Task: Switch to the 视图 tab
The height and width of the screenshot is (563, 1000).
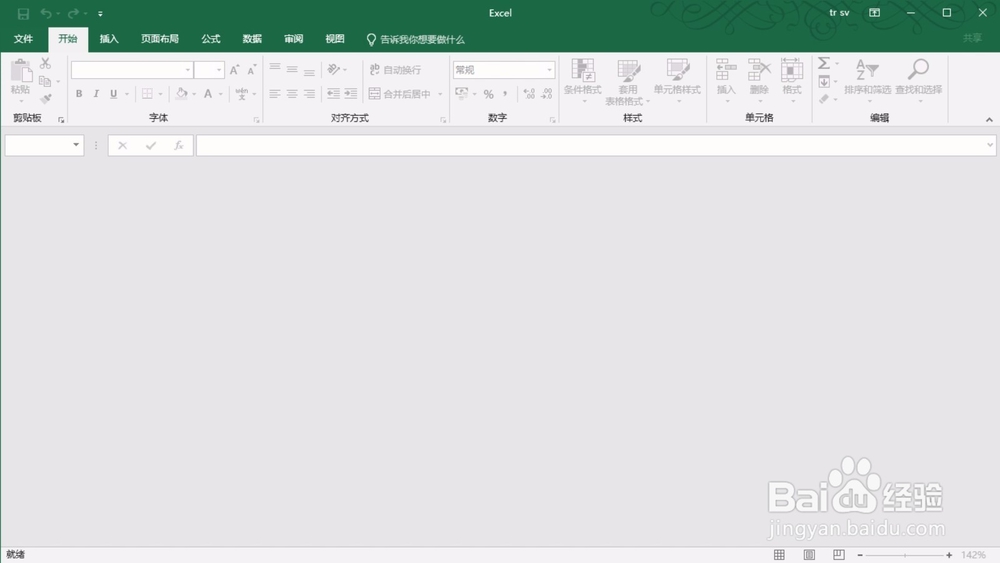Action: [335, 40]
